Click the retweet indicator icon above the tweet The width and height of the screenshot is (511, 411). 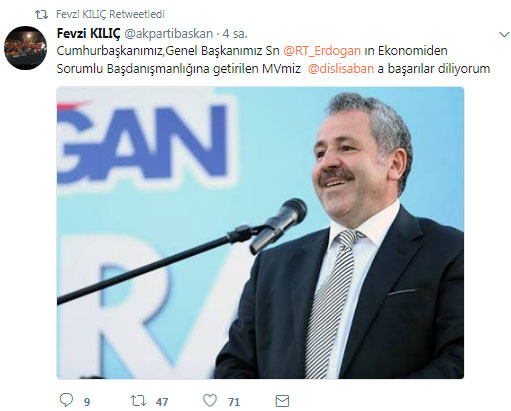coord(42,14)
